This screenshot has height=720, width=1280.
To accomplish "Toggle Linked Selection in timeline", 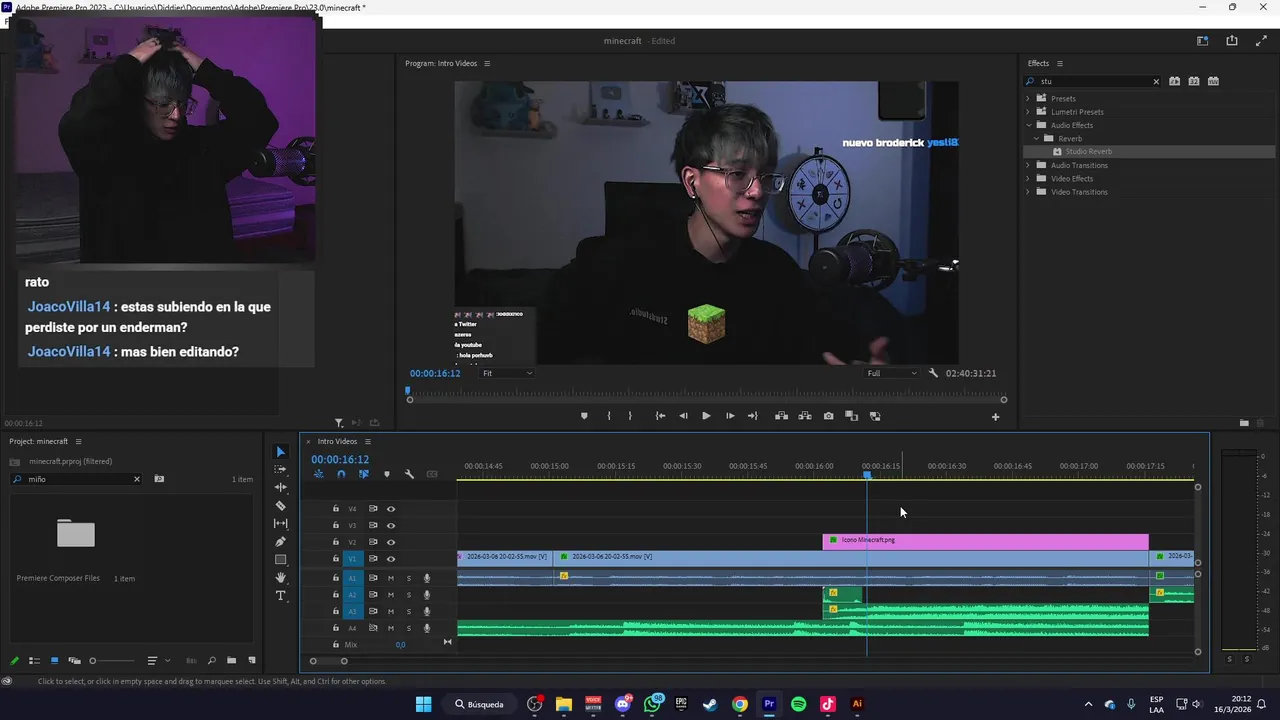I will (363, 474).
